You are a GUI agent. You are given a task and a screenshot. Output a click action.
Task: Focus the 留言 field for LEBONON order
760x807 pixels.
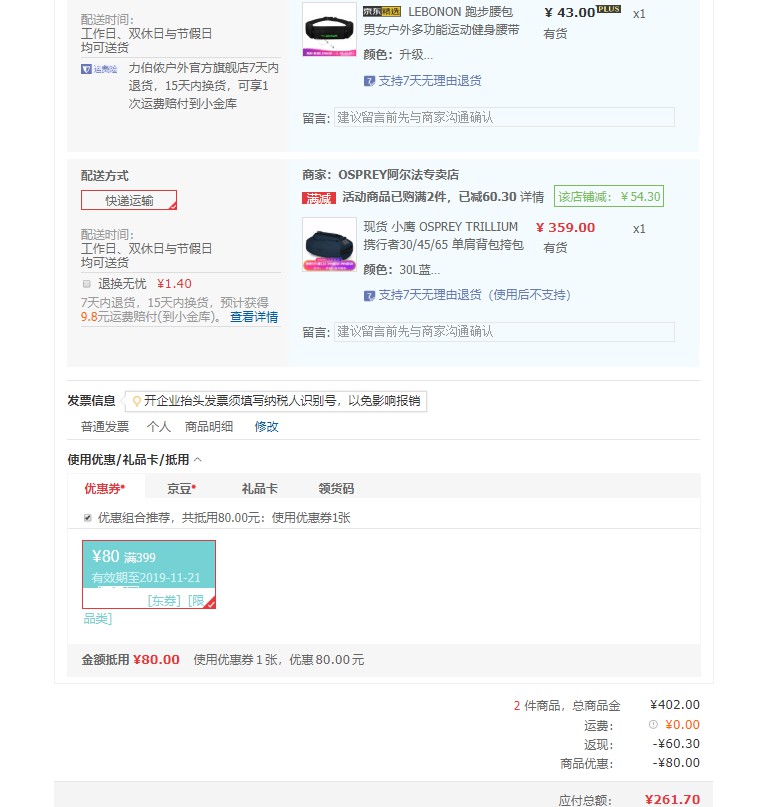tap(504, 117)
